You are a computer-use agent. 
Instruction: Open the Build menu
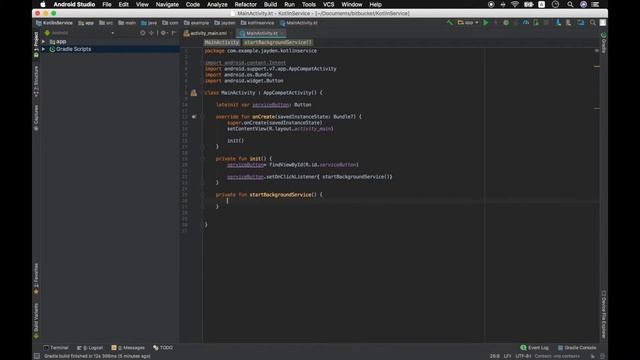tap(270, 4)
